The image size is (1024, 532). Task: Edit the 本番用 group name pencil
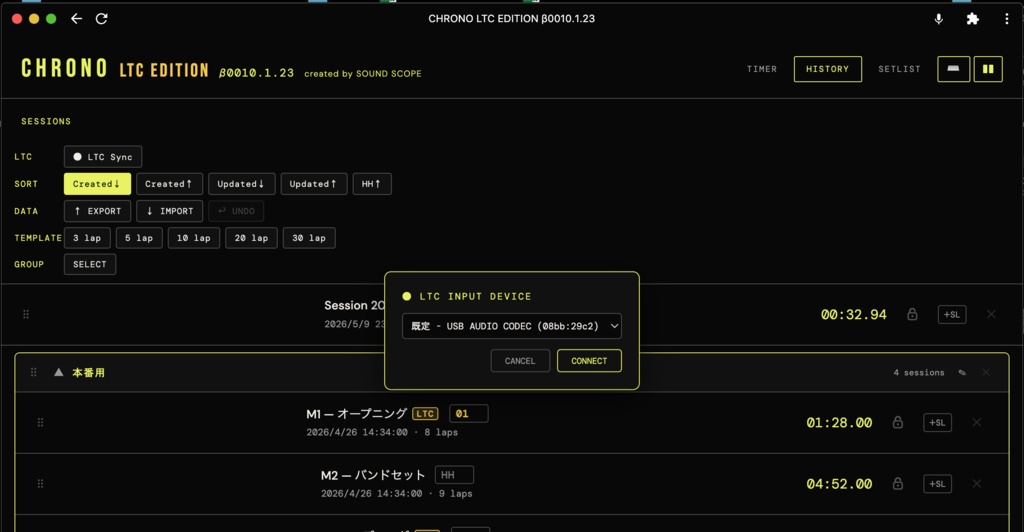click(x=962, y=373)
